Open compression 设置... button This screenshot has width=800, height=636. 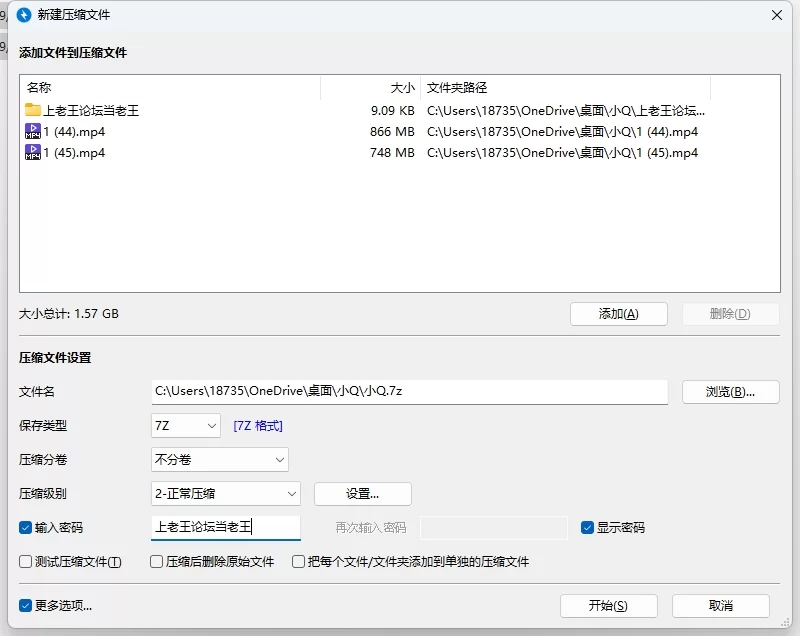(x=363, y=494)
